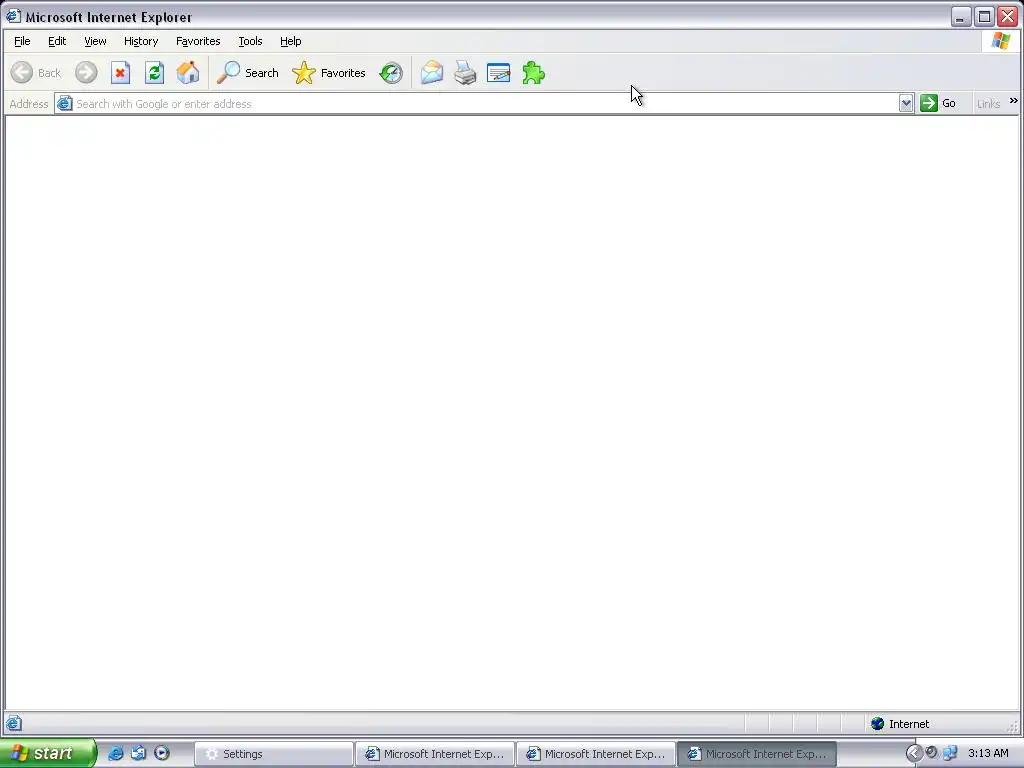Click the status bar page icon
The image size is (1024, 768).
14,723
